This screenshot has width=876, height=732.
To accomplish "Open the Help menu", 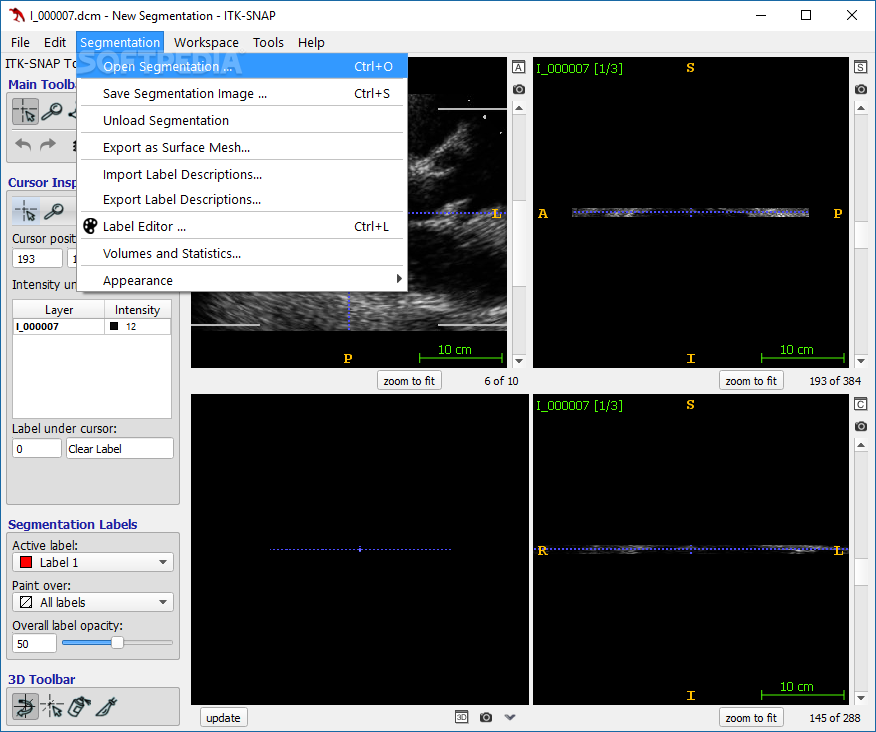I will 311,42.
